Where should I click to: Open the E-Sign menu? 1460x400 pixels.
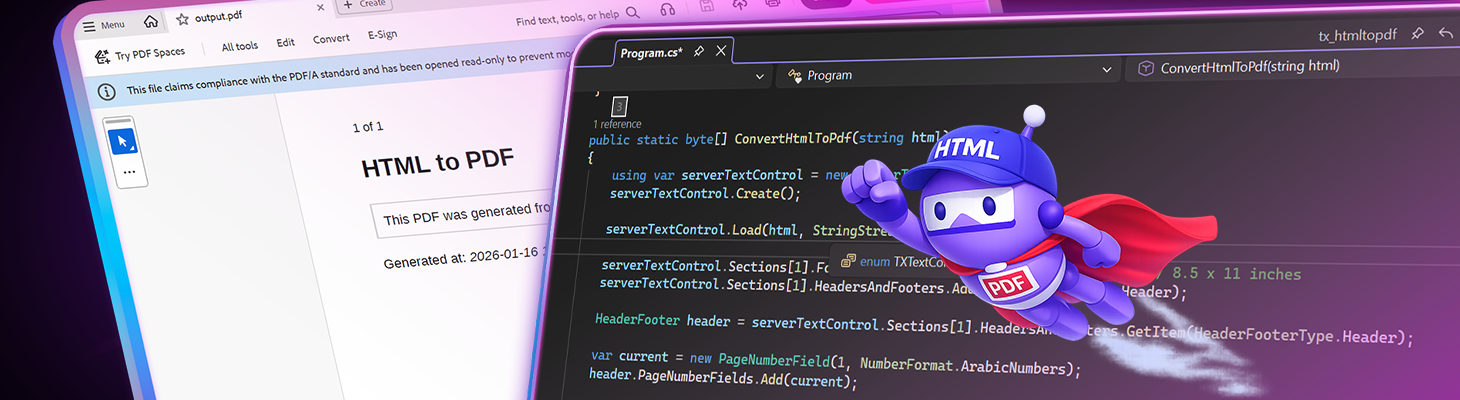[x=382, y=35]
